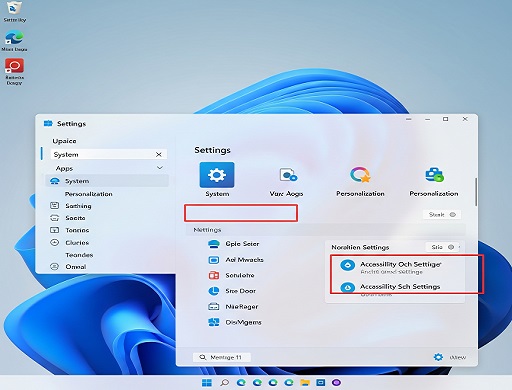
Task: Click the Sathing sidebar icon
Action: pyautogui.click(x=54, y=205)
